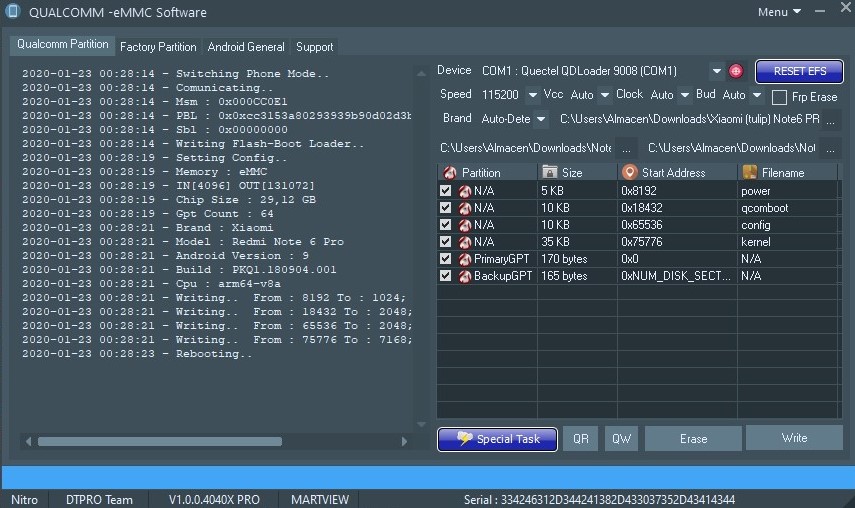Click the MARTVIEW status entry
Viewport: 855px width, 508px height.
(x=320, y=499)
